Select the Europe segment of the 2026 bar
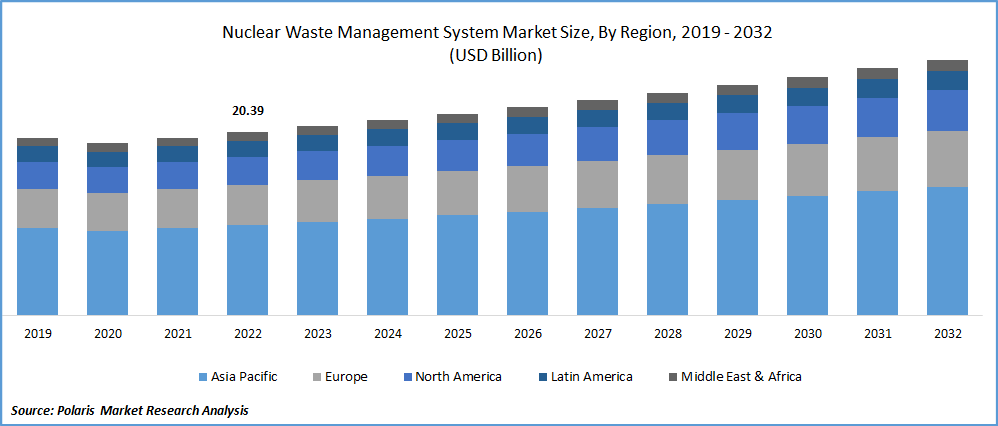This screenshot has height=426, width=998. [527, 188]
